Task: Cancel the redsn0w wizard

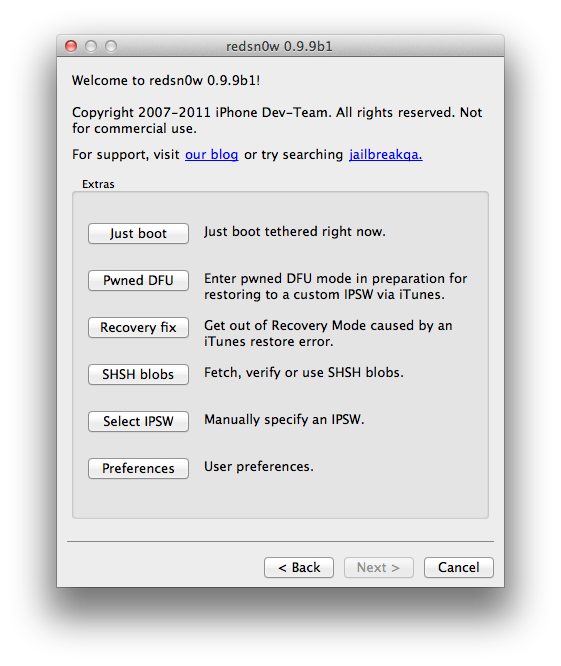Action: [459, 567]
